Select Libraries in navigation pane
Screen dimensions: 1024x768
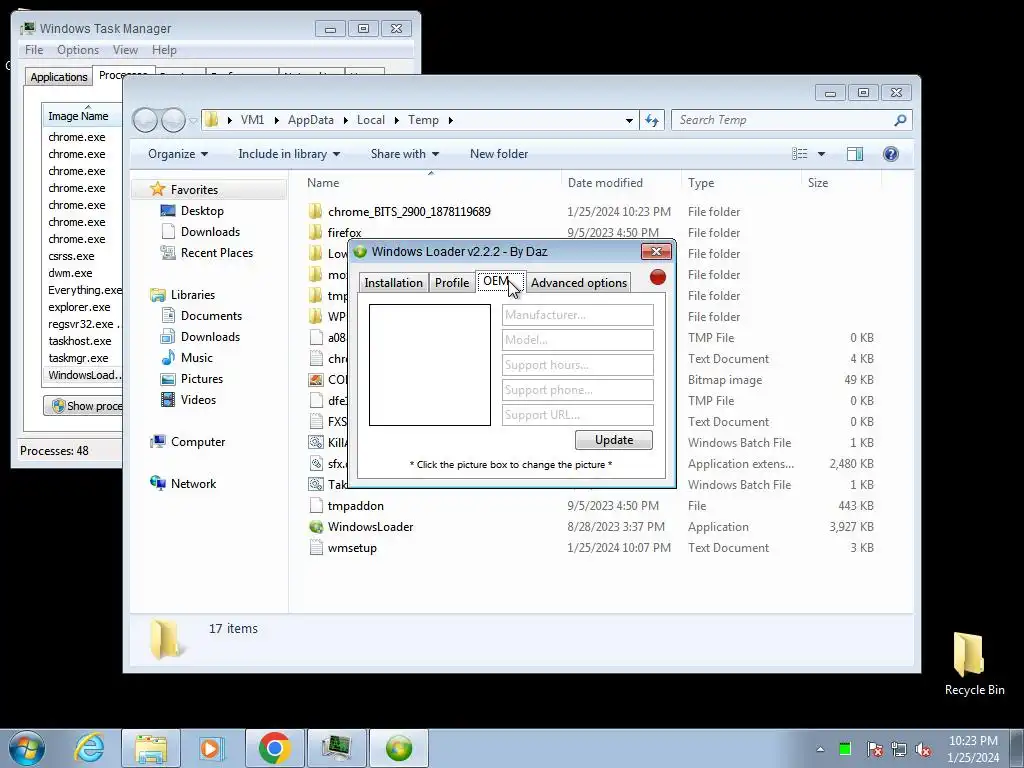tap(193, 295)
